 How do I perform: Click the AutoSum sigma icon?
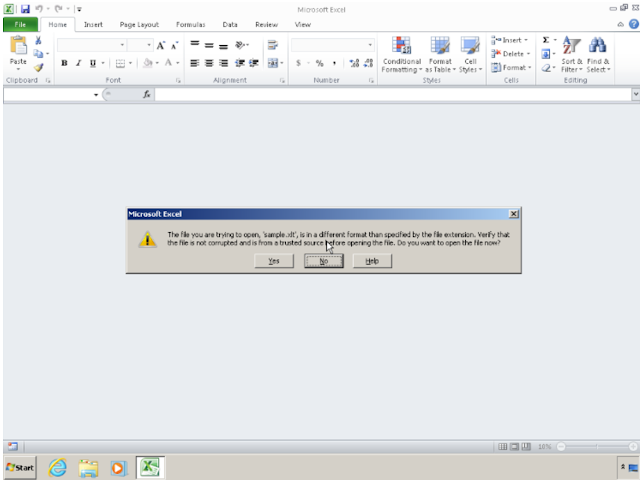click(x=546, y=40)
